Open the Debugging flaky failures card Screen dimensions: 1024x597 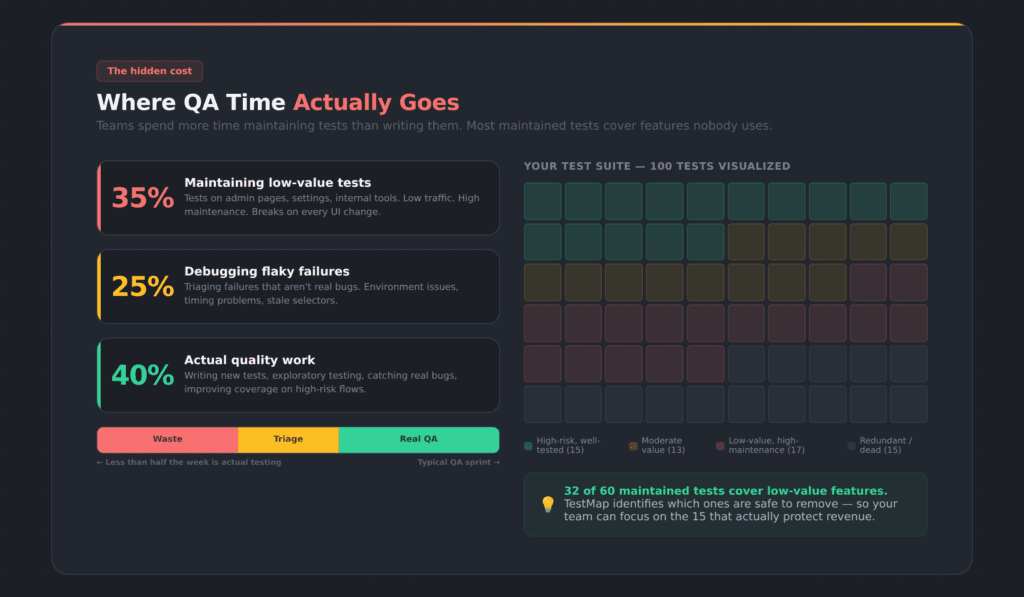pos(298,286)
